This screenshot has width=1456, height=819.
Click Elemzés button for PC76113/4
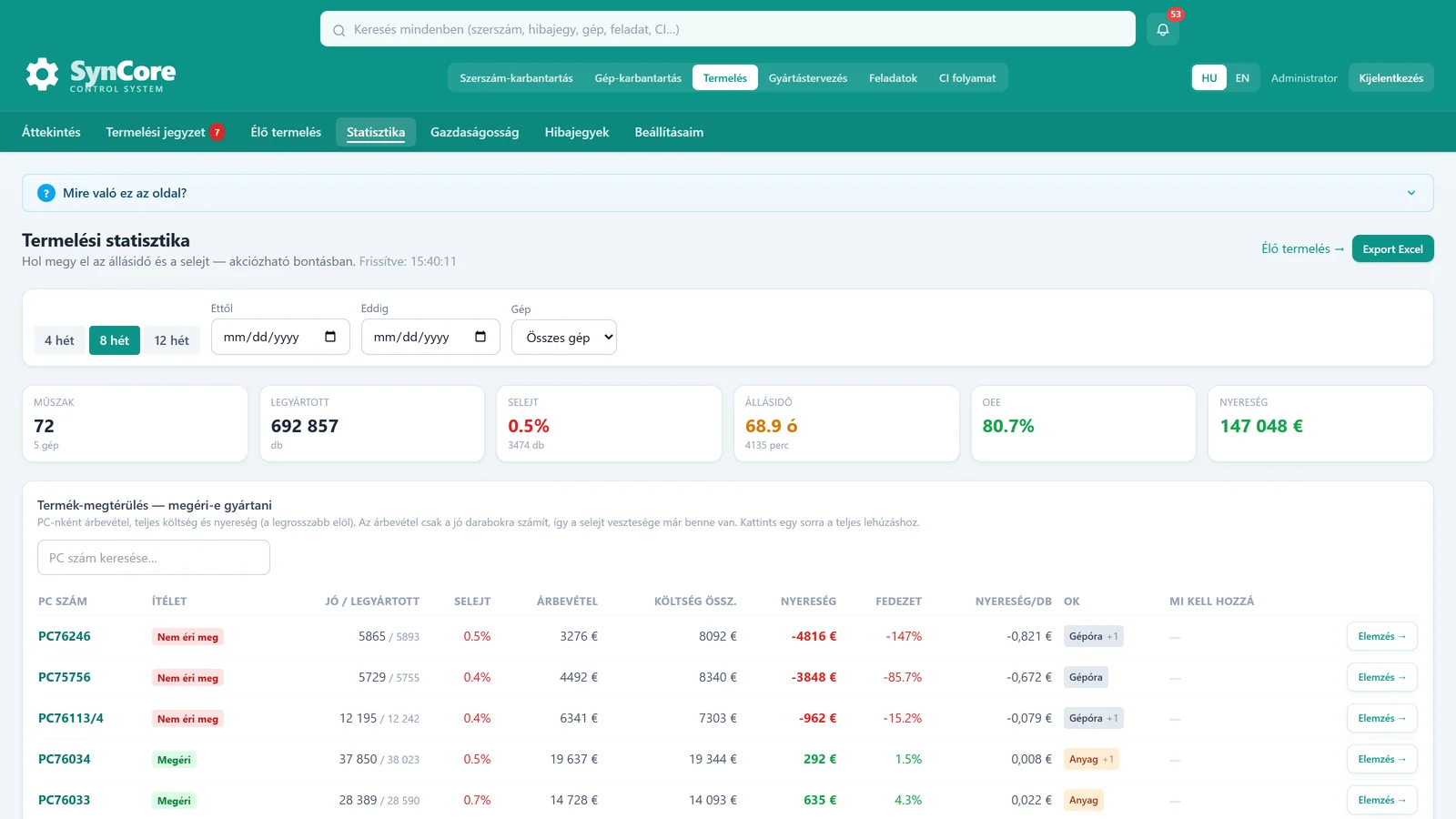coord(1381,718)
